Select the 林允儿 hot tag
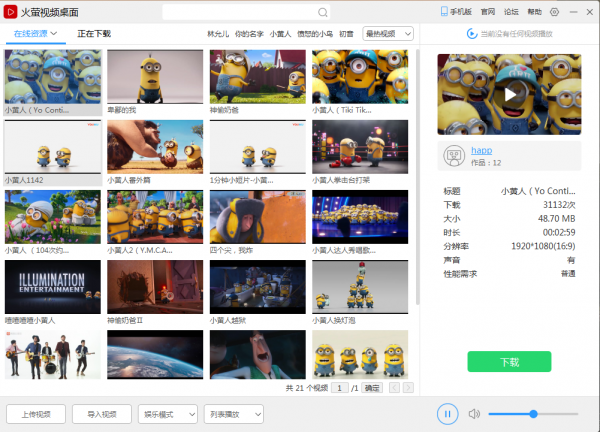 (218, 34)
